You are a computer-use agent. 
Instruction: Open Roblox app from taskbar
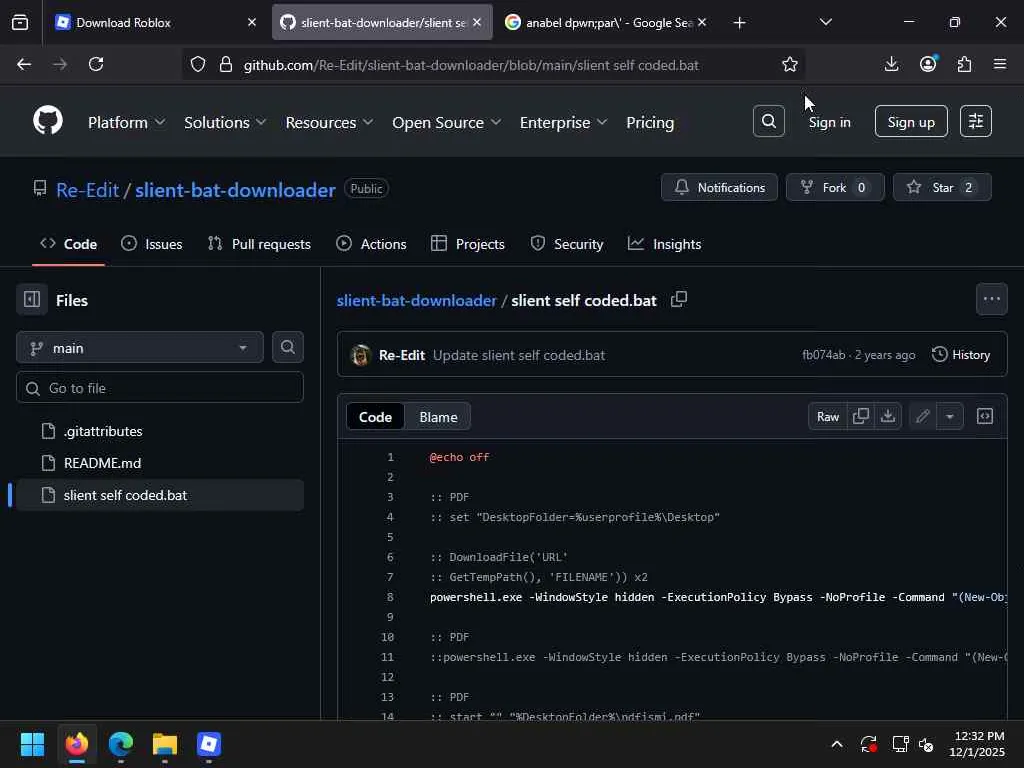tap(209, 744)
